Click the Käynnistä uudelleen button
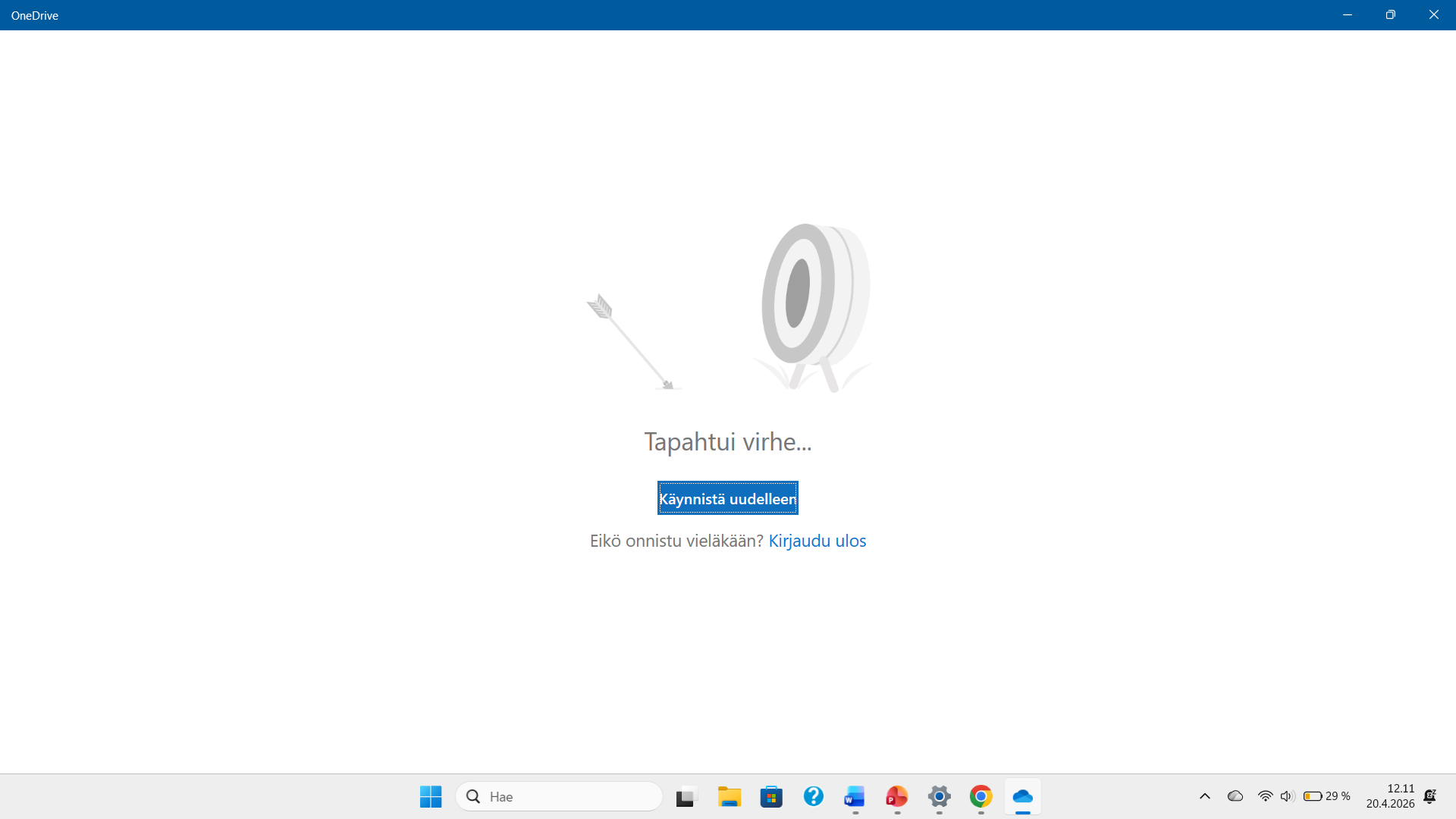The width and height of the screenshot is (1456, 819). (727, 498)
